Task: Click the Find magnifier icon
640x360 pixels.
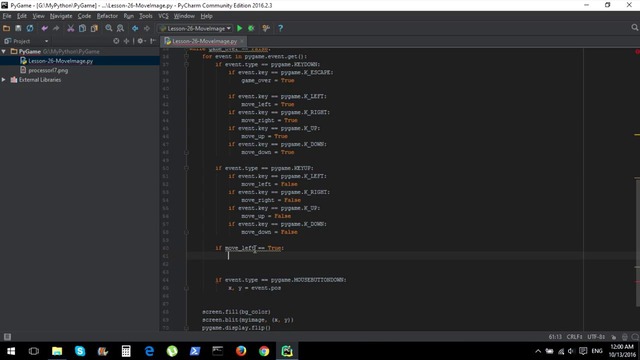Action: [109, 28]
